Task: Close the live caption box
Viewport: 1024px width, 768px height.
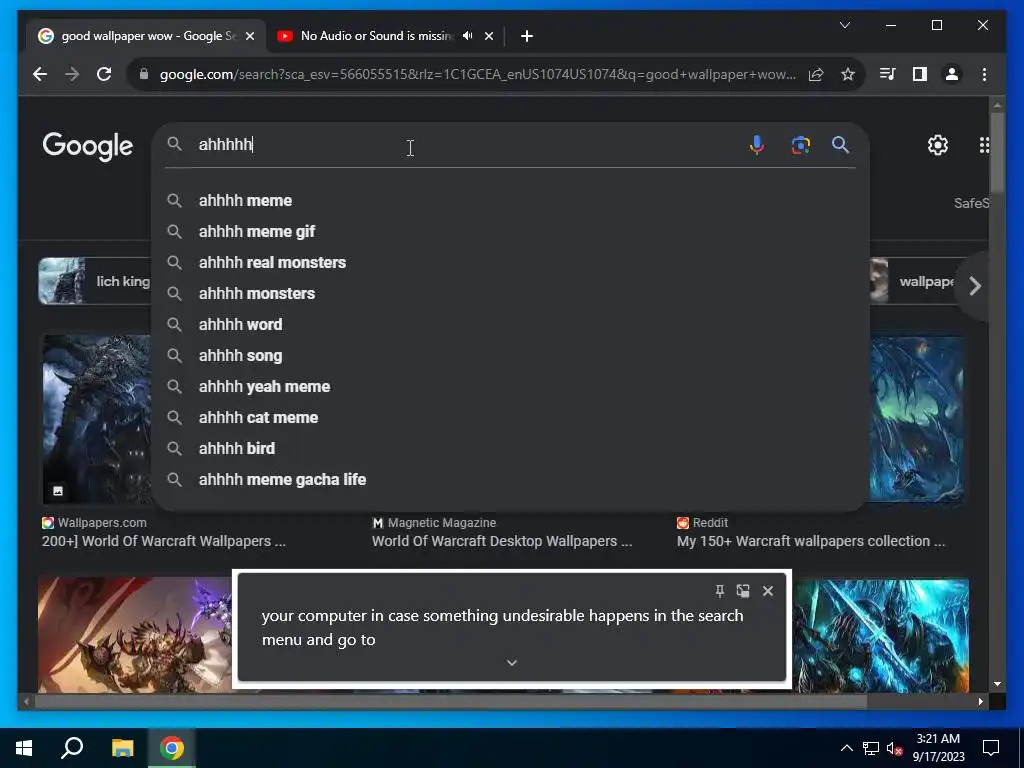Action: [768, 591]
